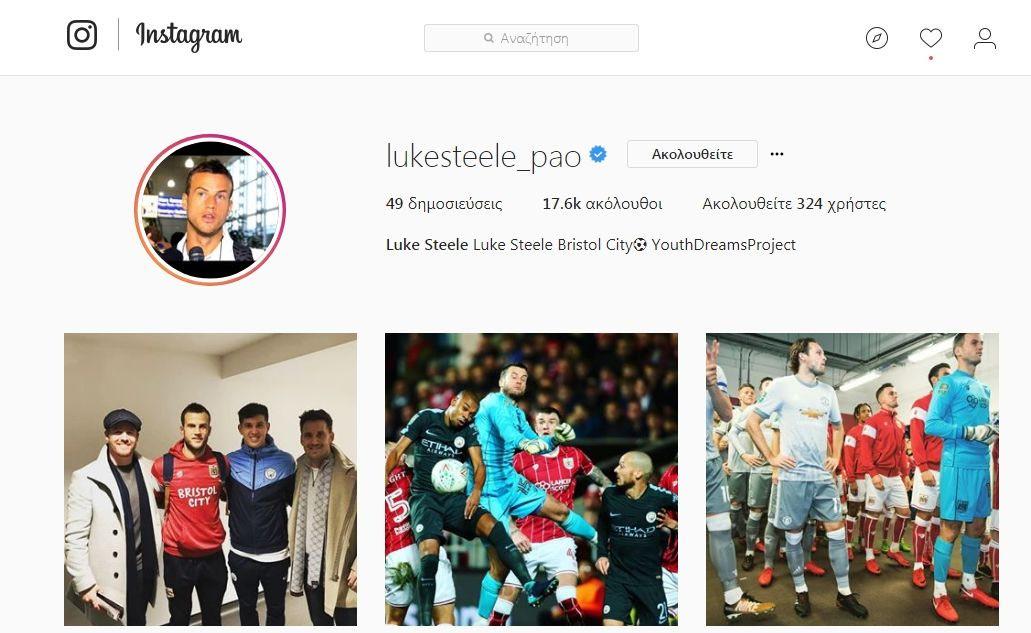Toggle the Ακολουθείτε follow button
Image resolution: width=1031 pixels, height=633 pixels.
point(692,154)
